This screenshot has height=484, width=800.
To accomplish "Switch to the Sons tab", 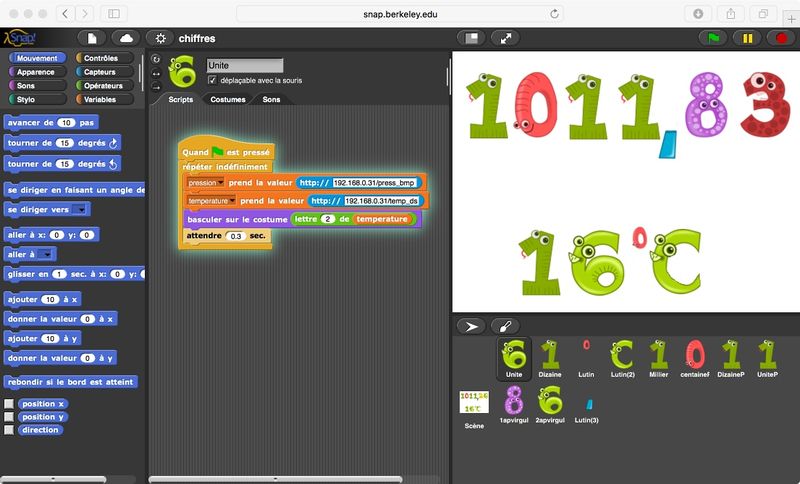I will tap(271, 99).
